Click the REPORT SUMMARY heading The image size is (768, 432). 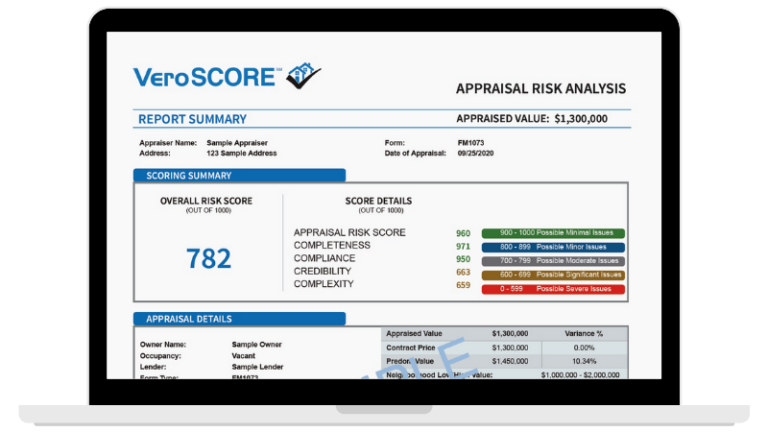coord(192,119)
